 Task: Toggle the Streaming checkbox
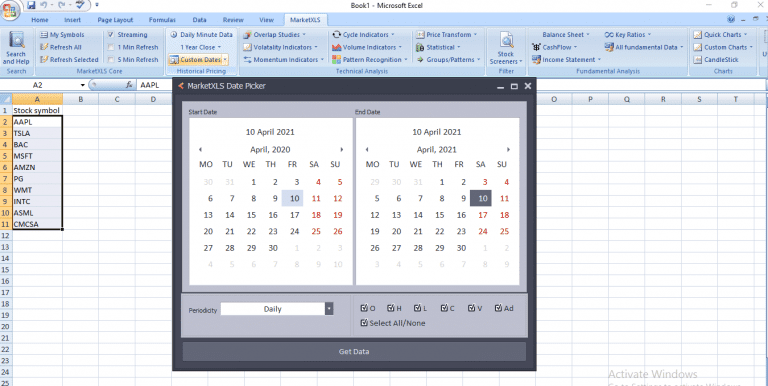pyautogui.click(x=111, y=35)
